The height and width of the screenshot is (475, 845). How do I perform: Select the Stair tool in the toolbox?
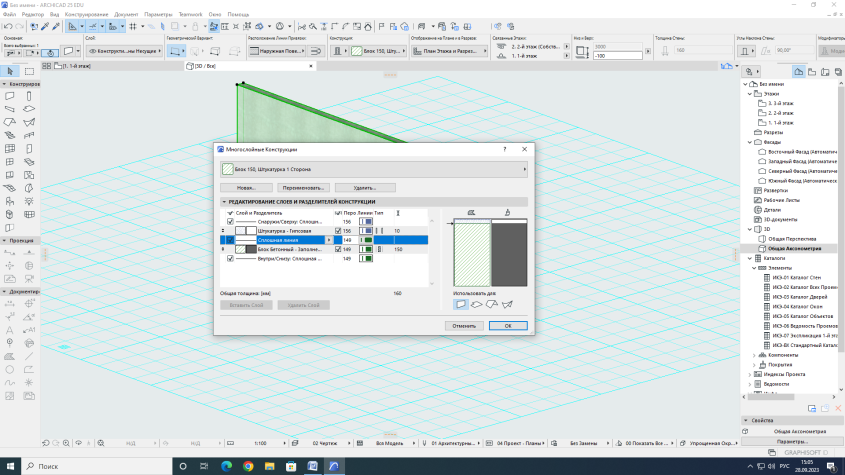10,135
